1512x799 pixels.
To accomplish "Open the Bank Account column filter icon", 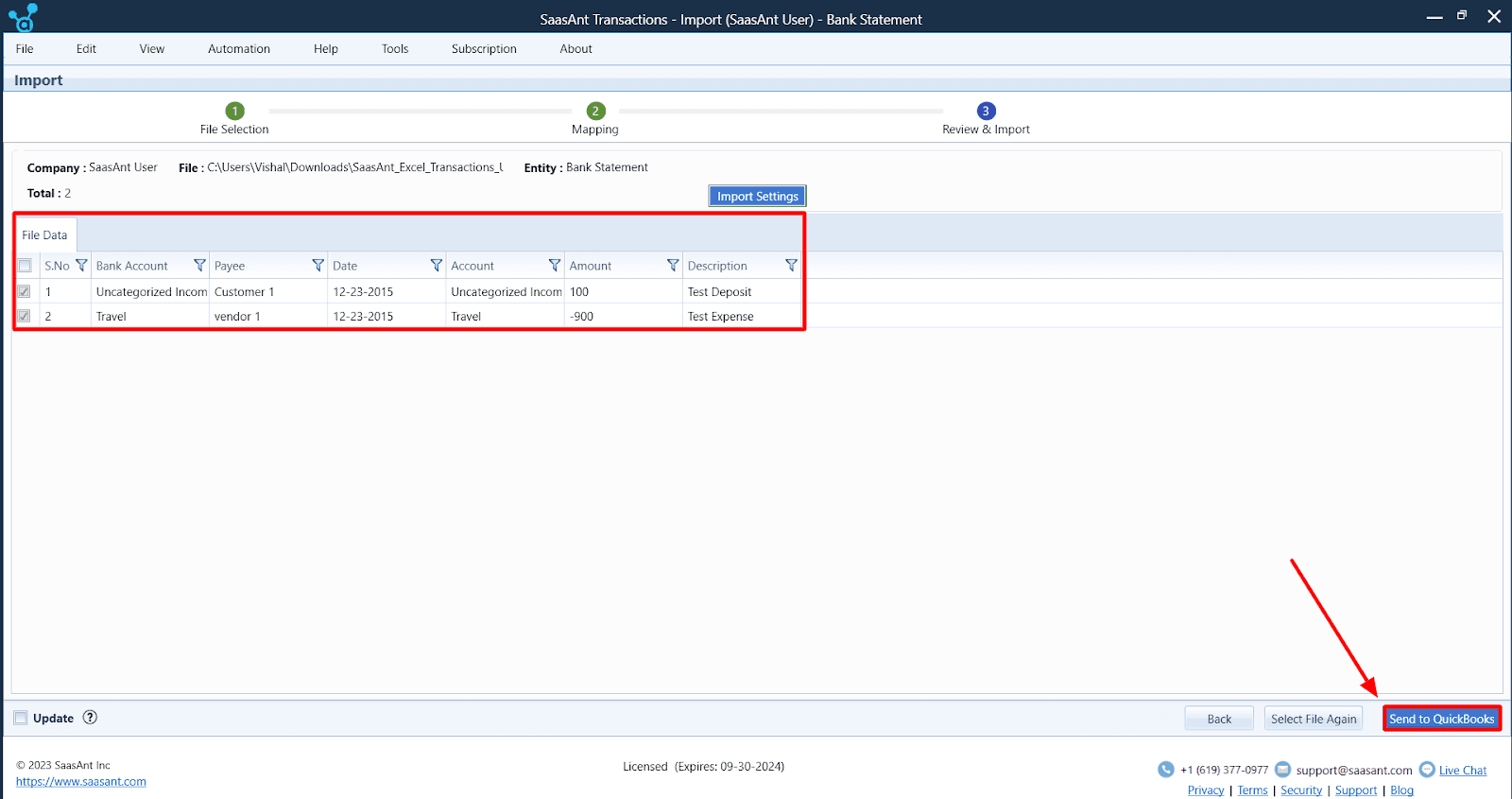I will pos(199,266).
